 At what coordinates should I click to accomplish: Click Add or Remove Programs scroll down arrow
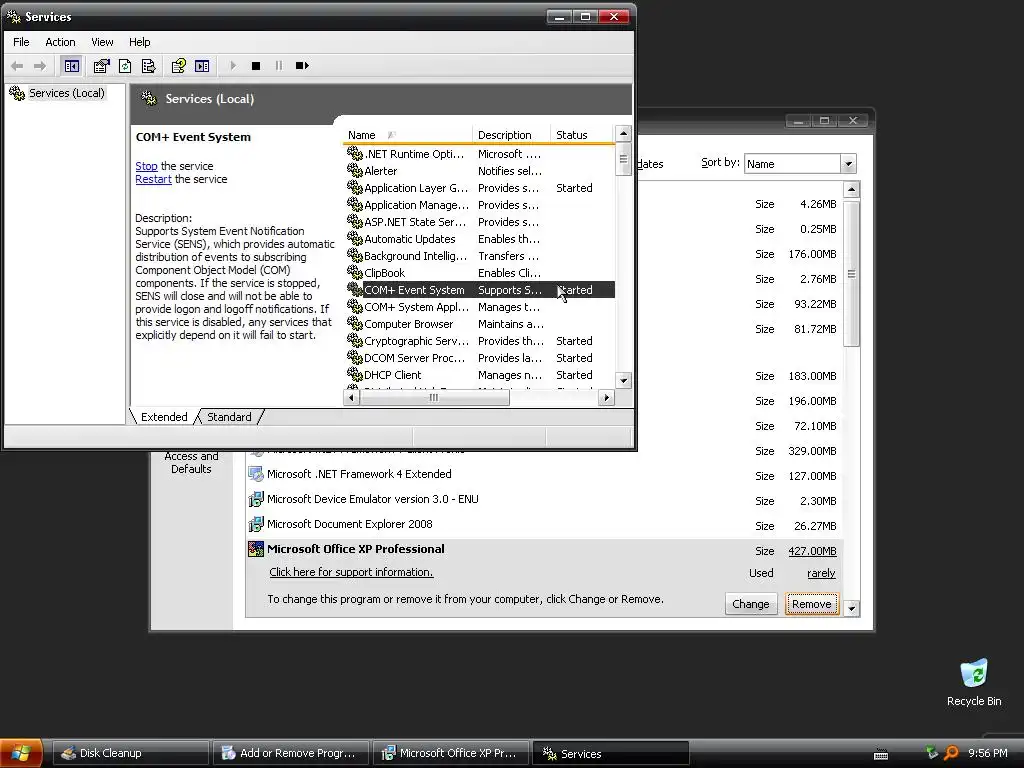point(852,609)
